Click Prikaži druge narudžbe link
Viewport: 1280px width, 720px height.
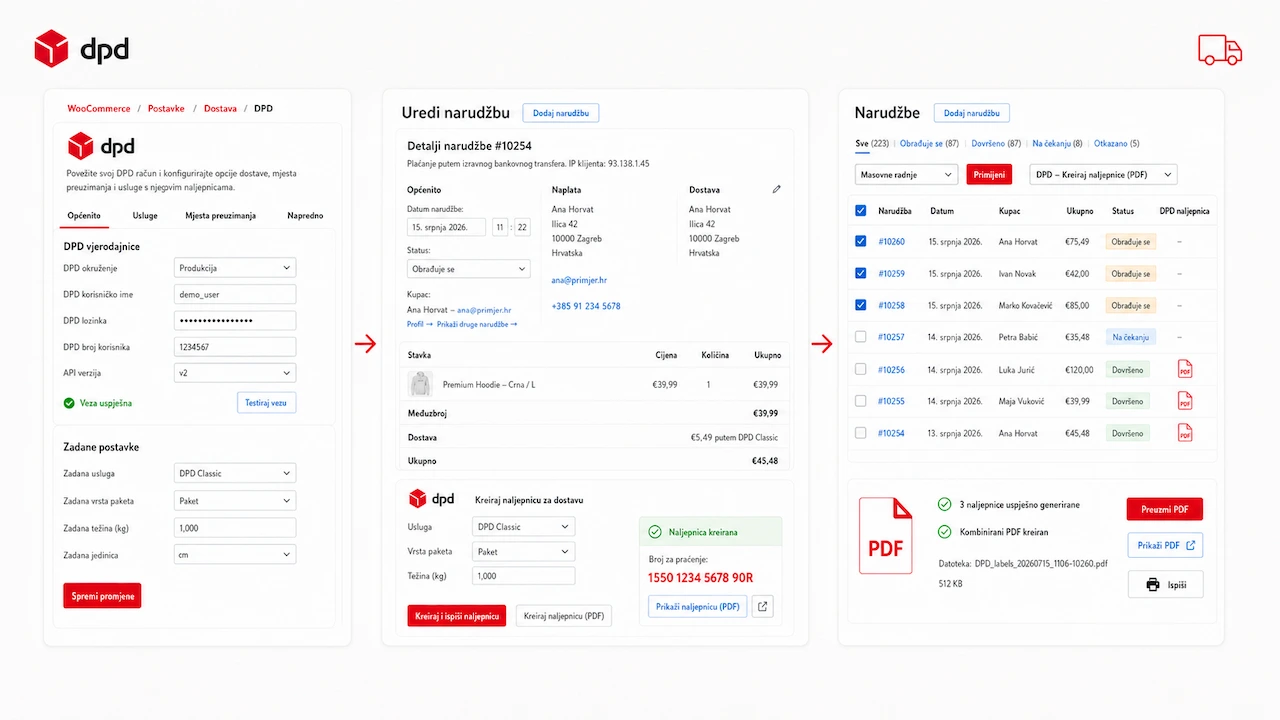tap(477, 324)
